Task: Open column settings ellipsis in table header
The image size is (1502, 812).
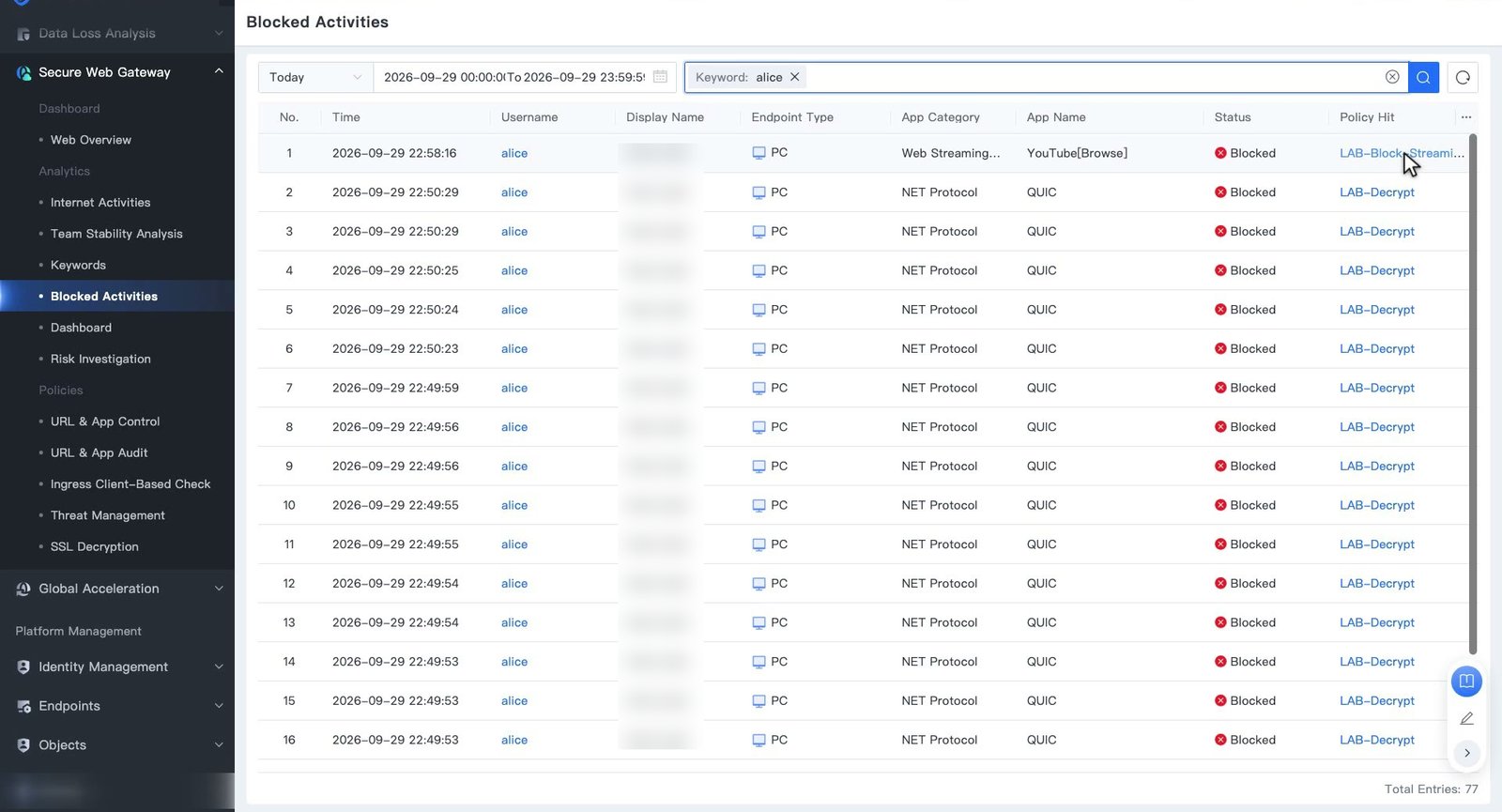Action: tap(1466, 117)
